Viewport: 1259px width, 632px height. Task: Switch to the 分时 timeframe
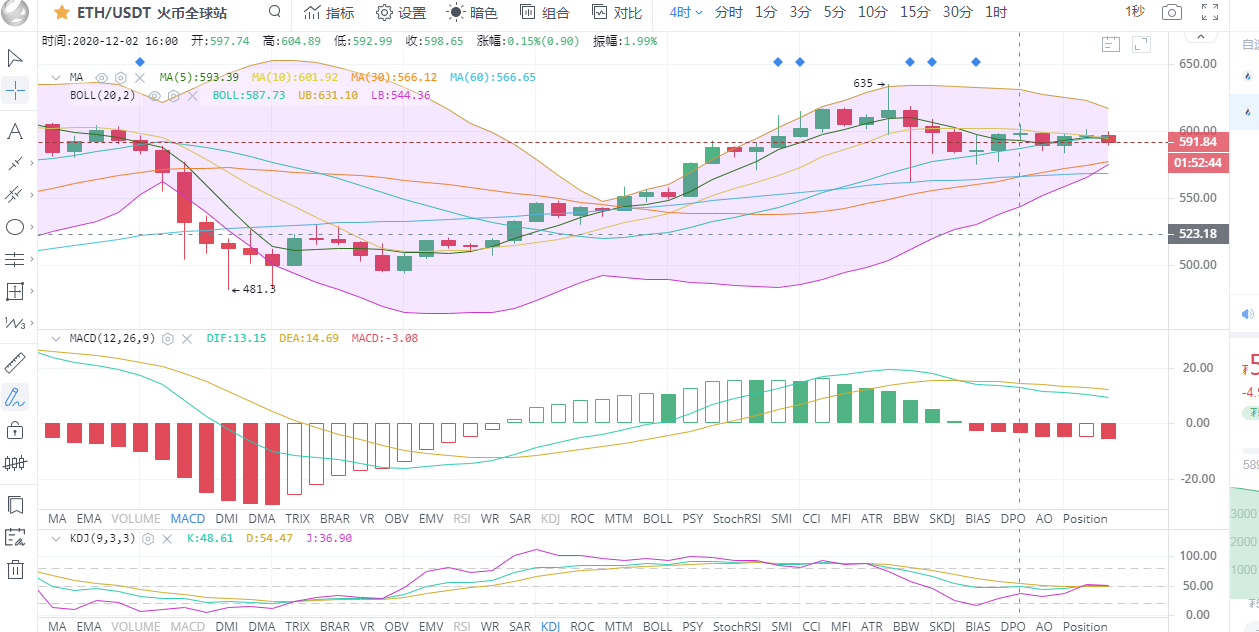pyautogui.click(x=729, y=13)
